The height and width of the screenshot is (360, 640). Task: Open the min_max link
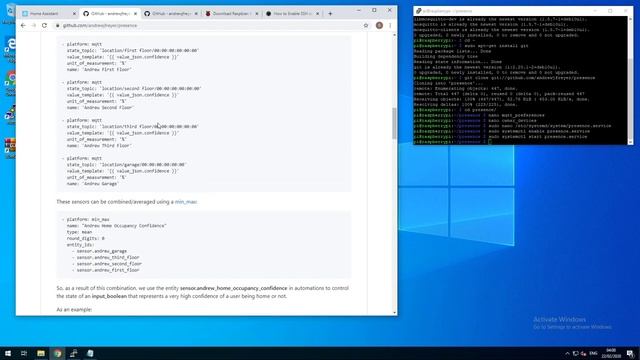pos(186,202)
